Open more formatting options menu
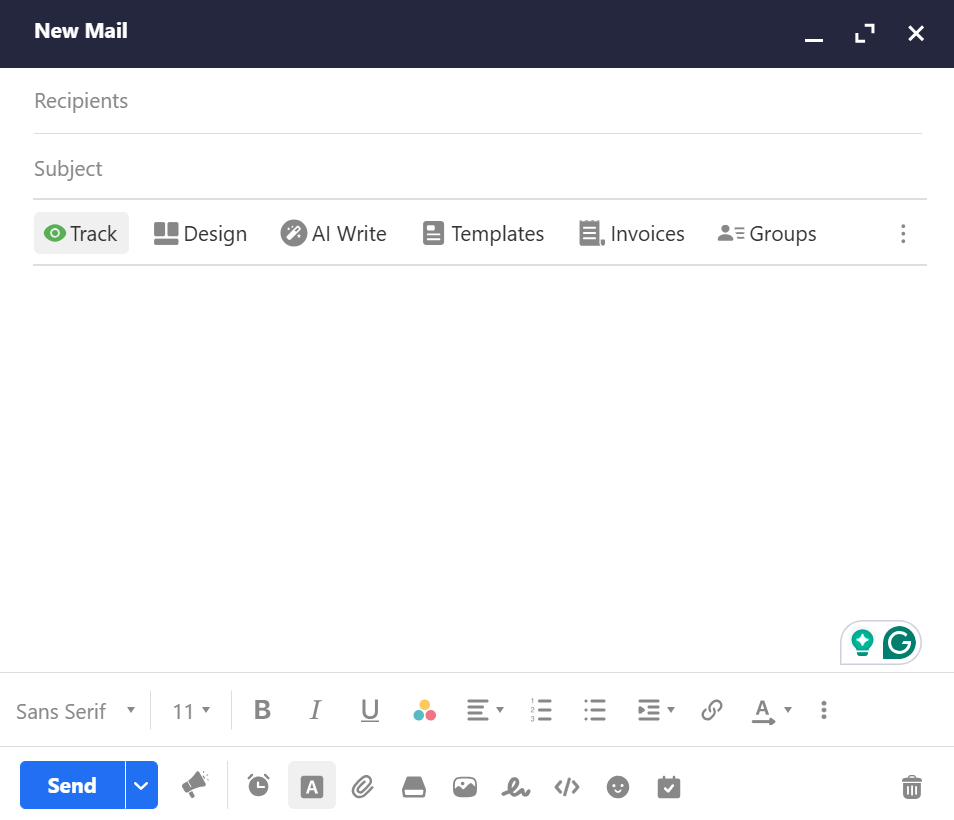 pos(824,710)
